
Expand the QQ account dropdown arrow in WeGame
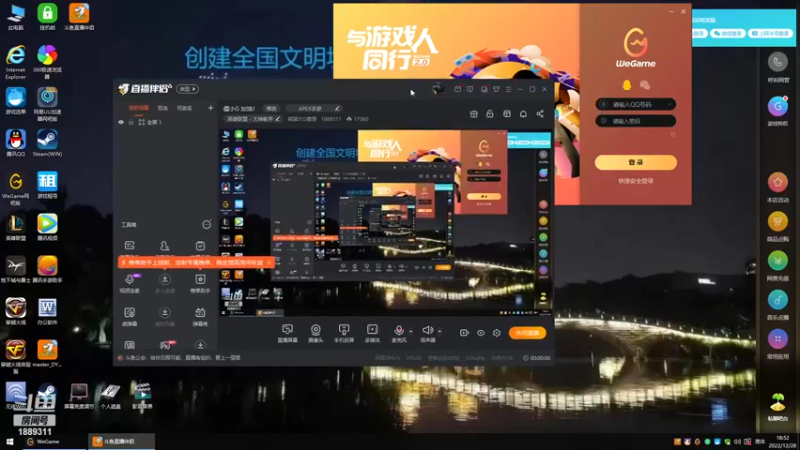coord(669,104)
